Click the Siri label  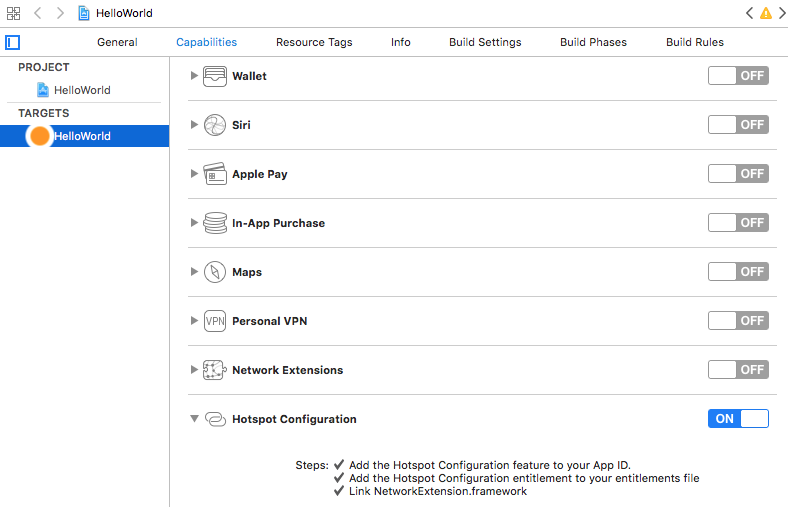(241, 125)
